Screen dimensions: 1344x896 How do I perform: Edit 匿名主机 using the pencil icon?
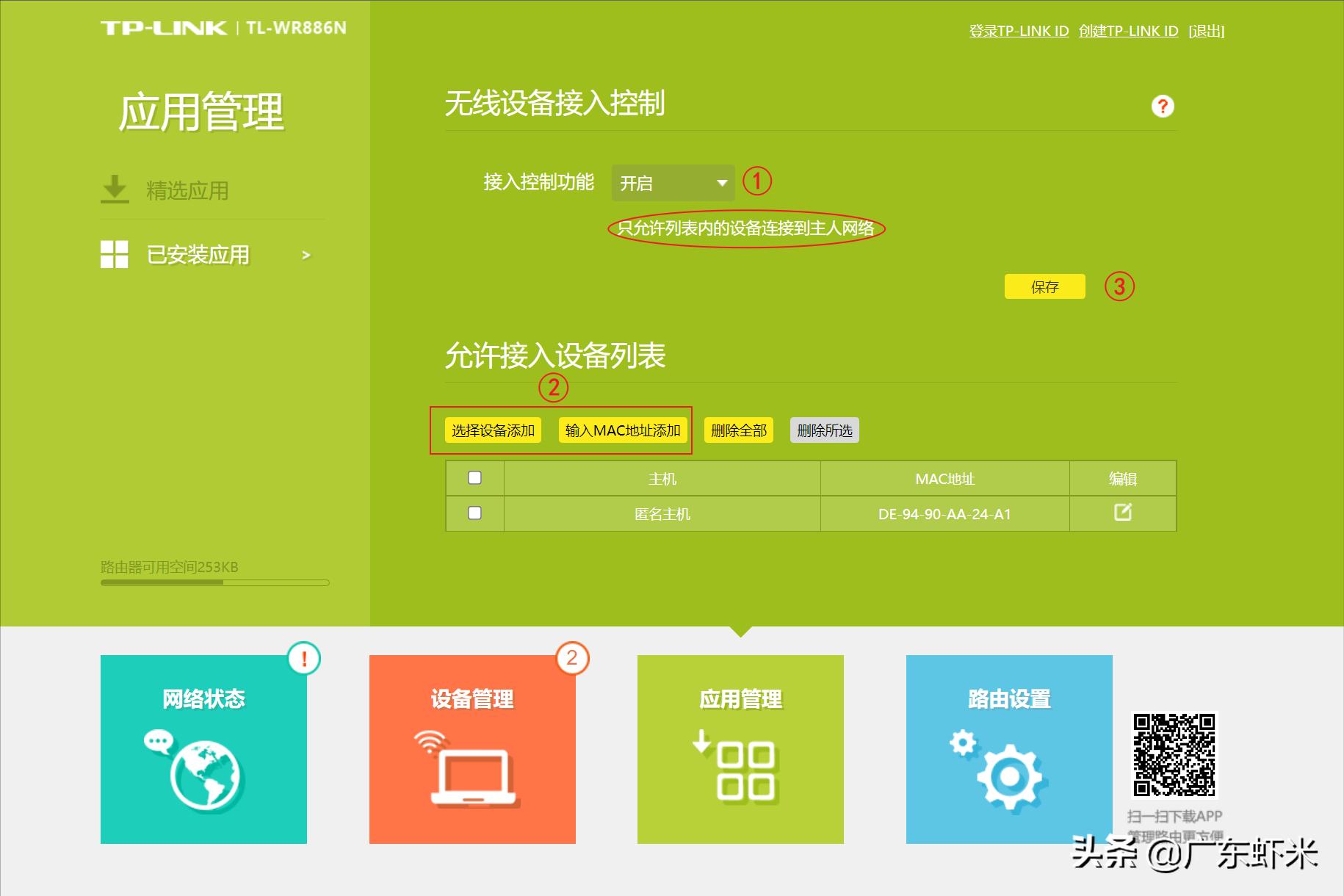1121,513
